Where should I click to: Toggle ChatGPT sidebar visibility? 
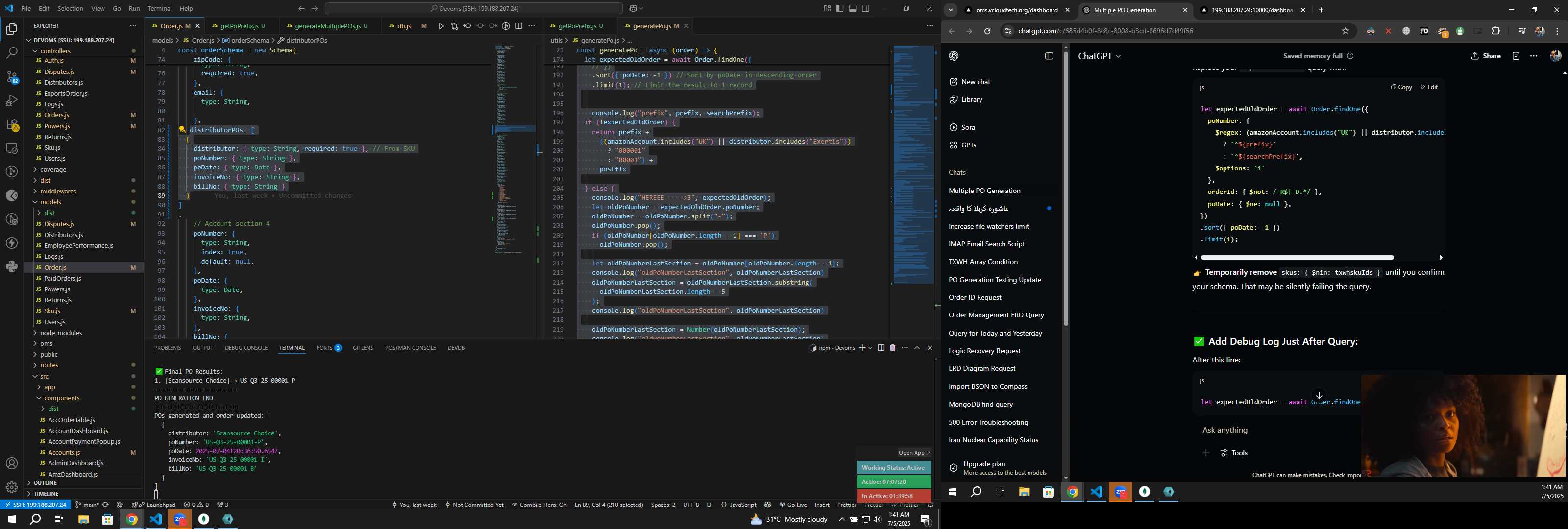pyautogui.click(x=1049, y=56)
